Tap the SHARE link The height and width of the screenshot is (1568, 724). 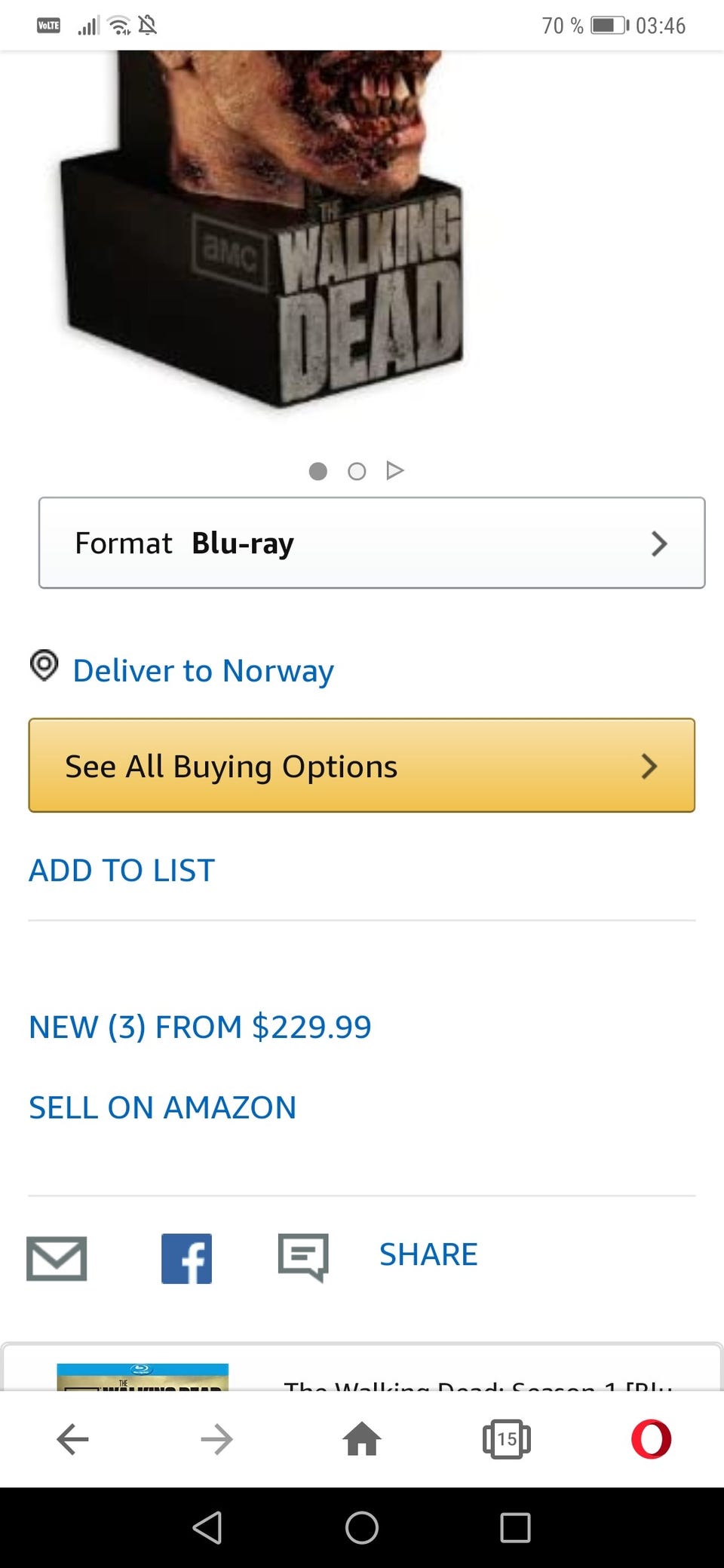pyautogui.click(x=428, y=1254)
